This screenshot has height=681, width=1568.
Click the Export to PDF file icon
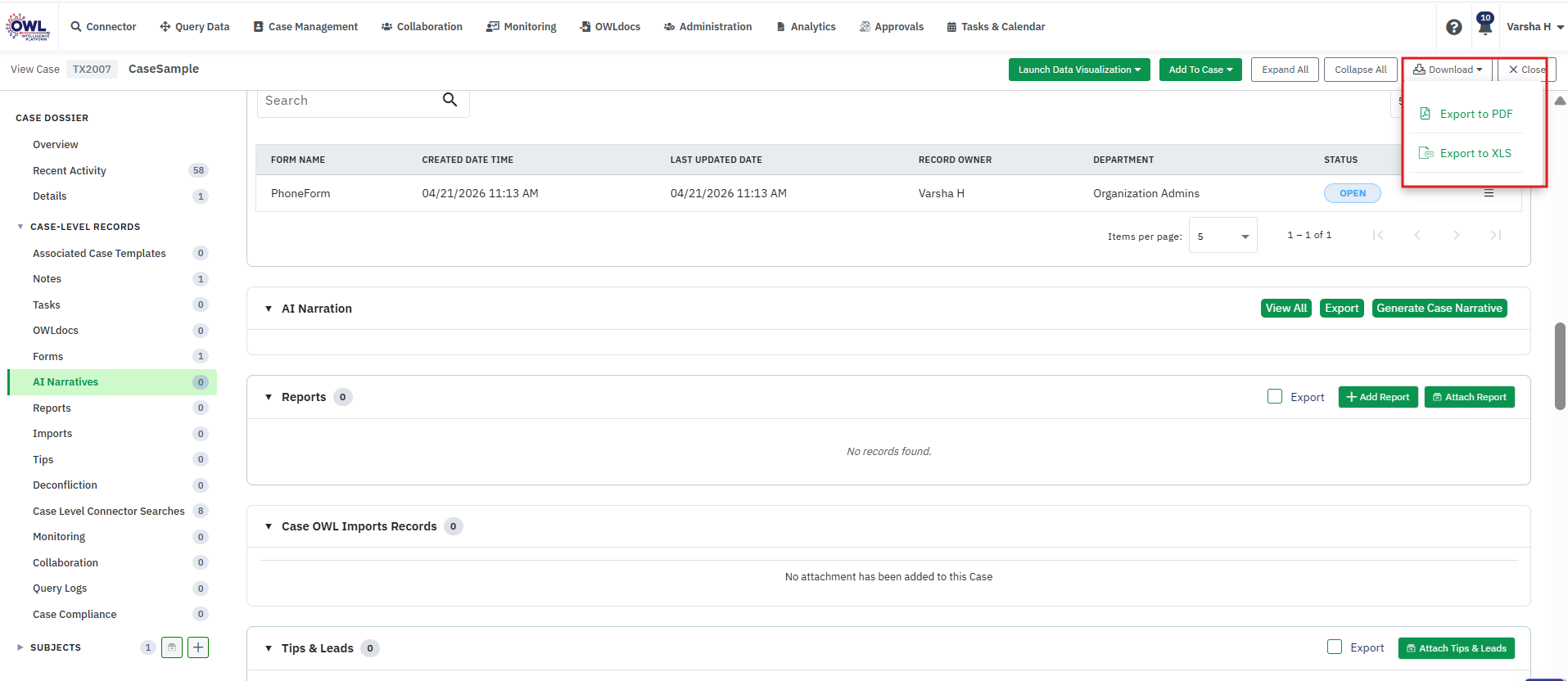(x=1425, y=114)
